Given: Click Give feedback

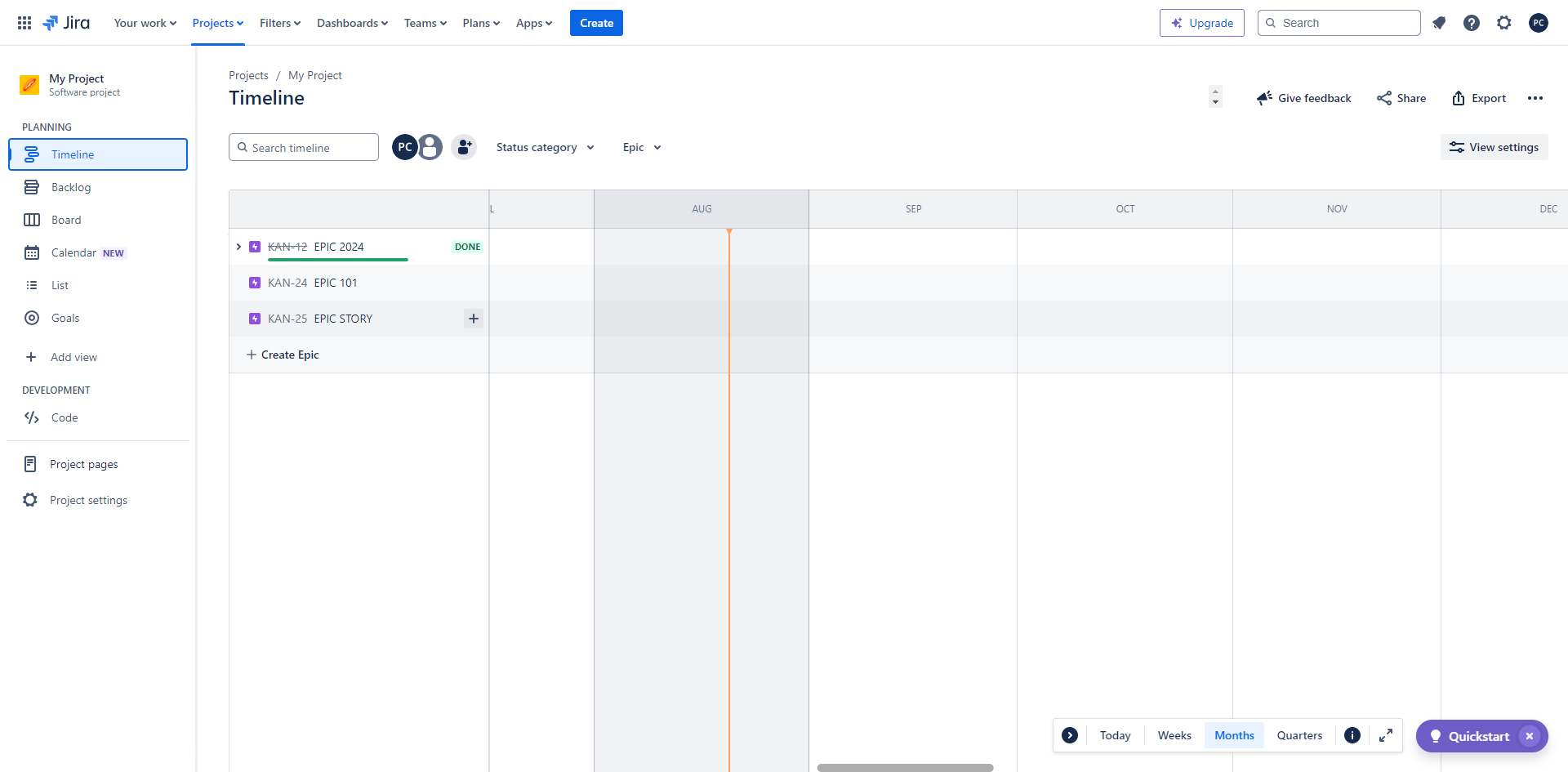Looking at the screenshot, I should [x=1304, y=98].
